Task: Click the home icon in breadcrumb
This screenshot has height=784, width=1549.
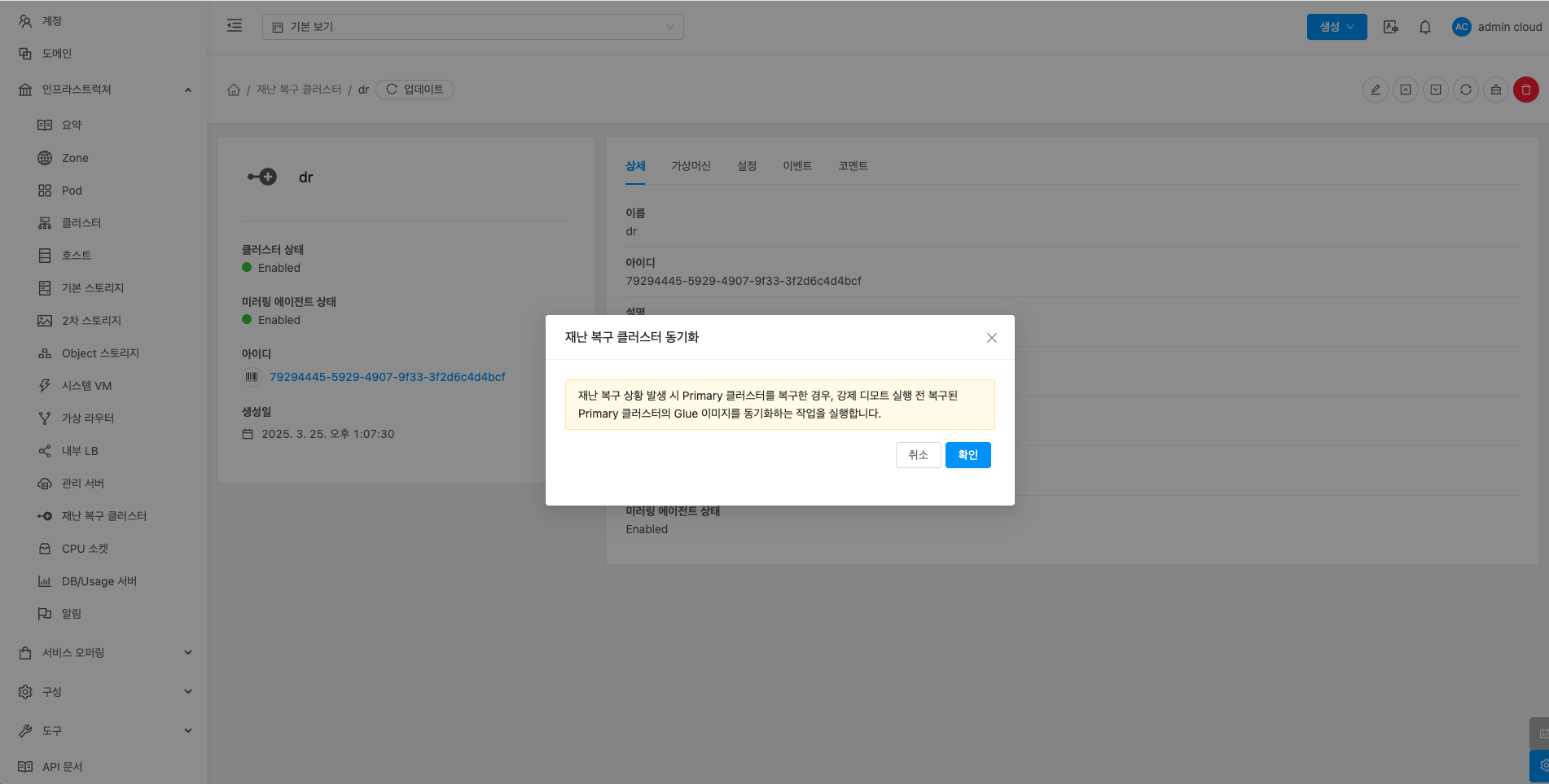Action: pos(234,90)
